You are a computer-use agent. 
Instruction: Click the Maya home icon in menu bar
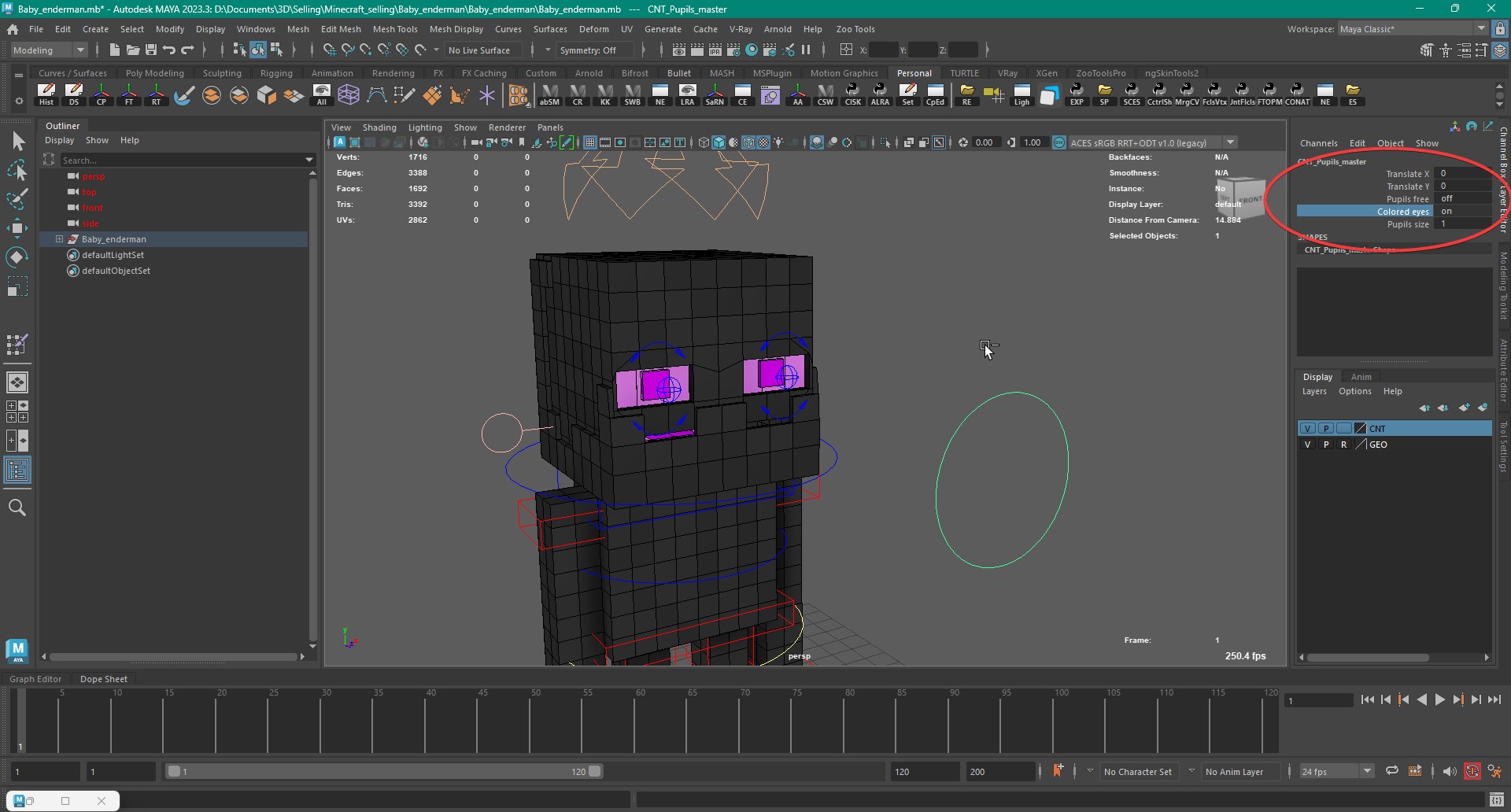13,29
